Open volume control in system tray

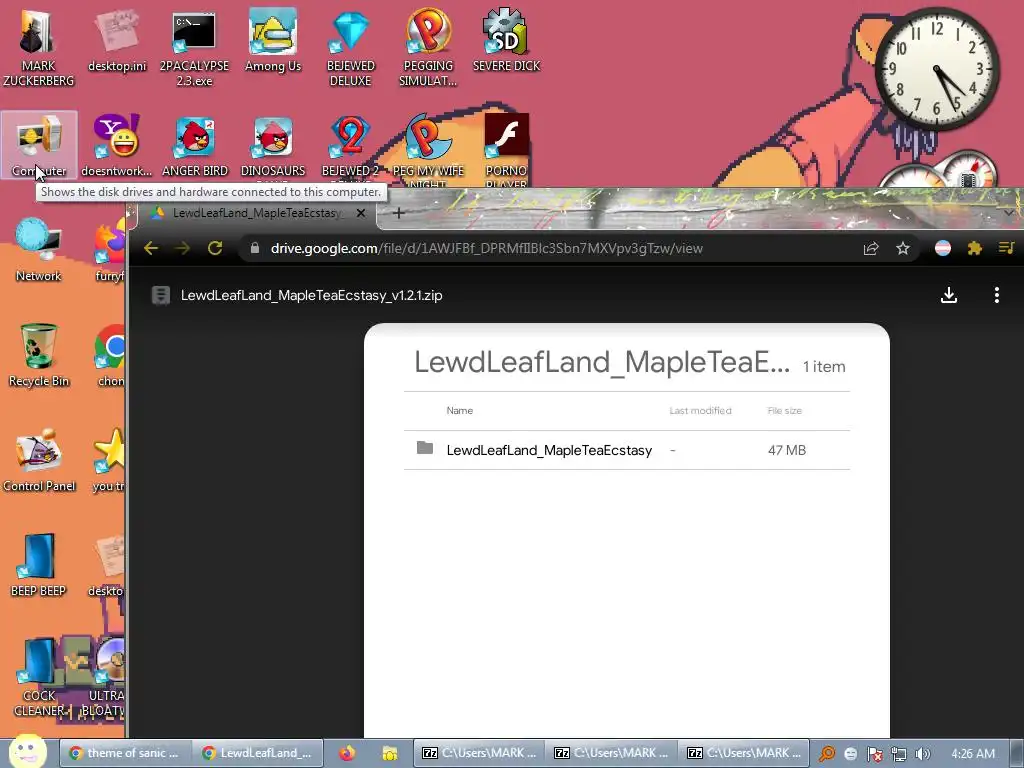(923, 754)
